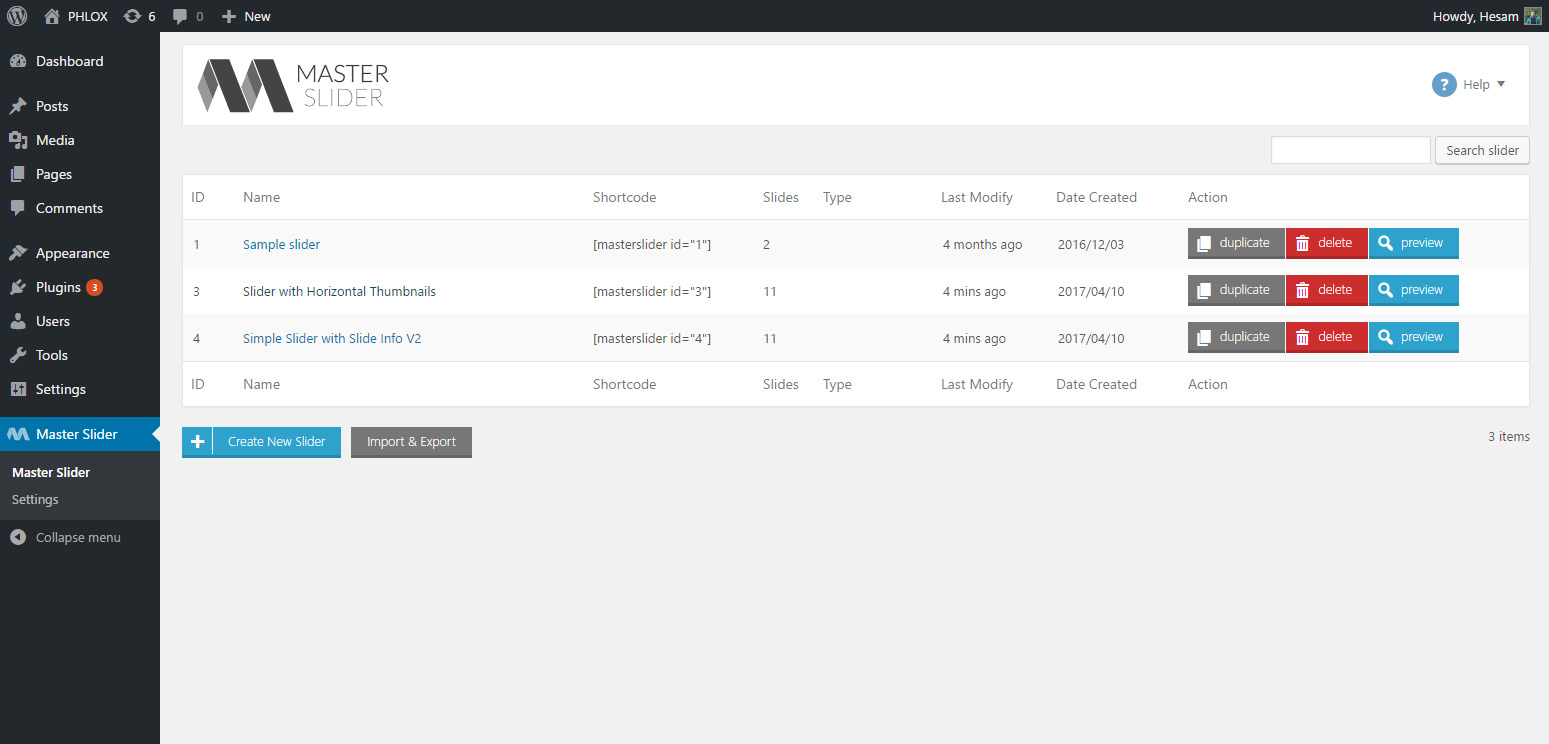
Task: Preview Simple Slider with Slide Info V2
Action: [x=1414, y=337]
